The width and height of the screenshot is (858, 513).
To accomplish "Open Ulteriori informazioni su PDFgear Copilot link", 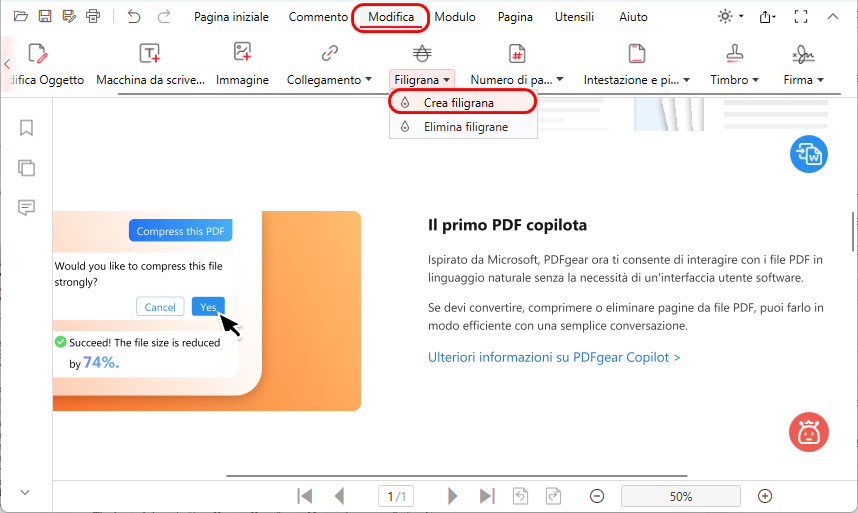I will pos(554,357).
